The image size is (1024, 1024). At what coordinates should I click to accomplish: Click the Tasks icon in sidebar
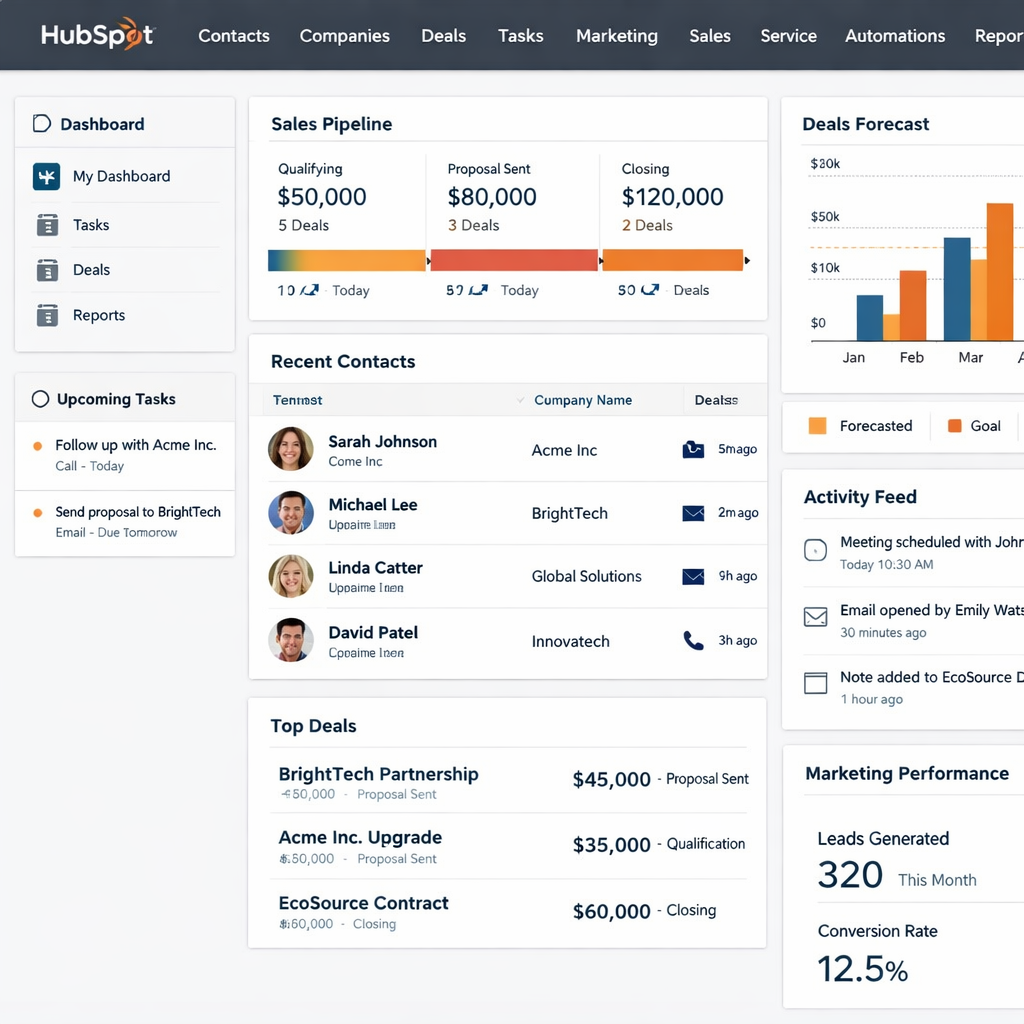point(47,225)
